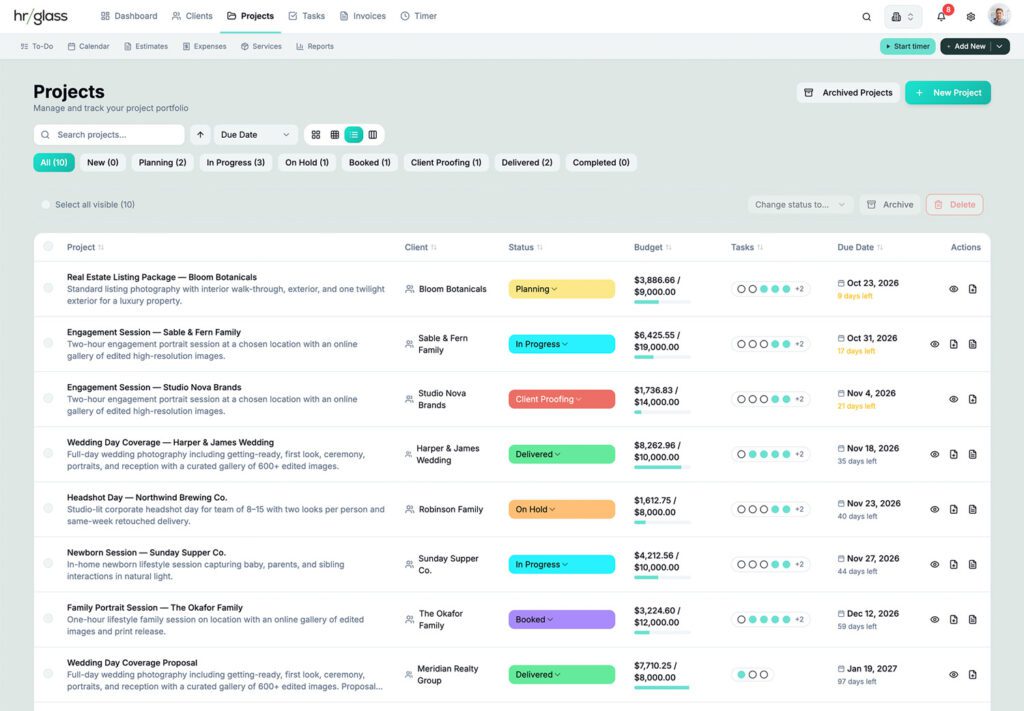The width and height of the screenshot is (1024, 711).
Task: Expand the Add New dropdown arrow
Action: pyautogui.click(x=1000, y=46)
